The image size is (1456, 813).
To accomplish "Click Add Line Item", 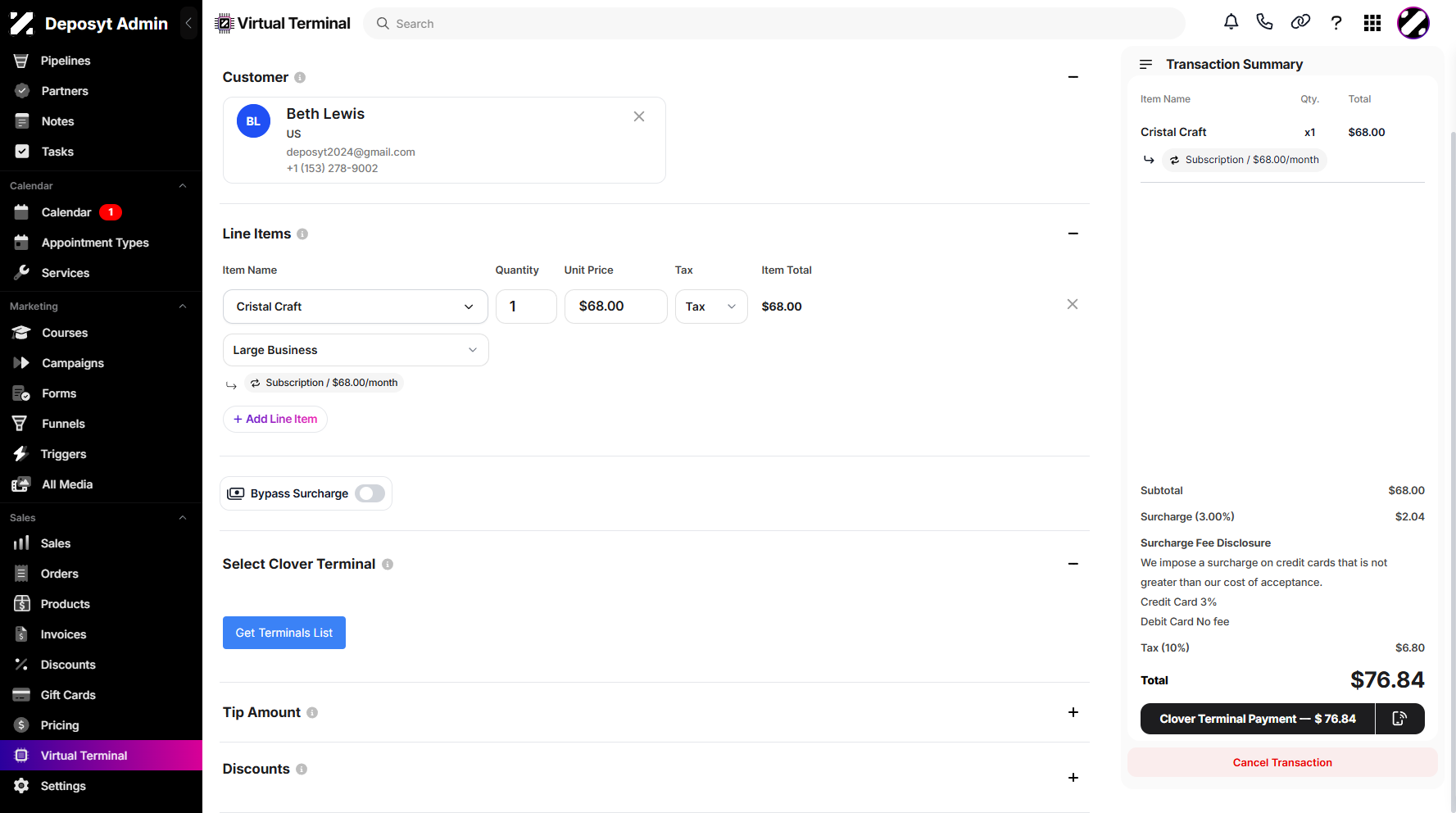I will [x=275, y=419].
